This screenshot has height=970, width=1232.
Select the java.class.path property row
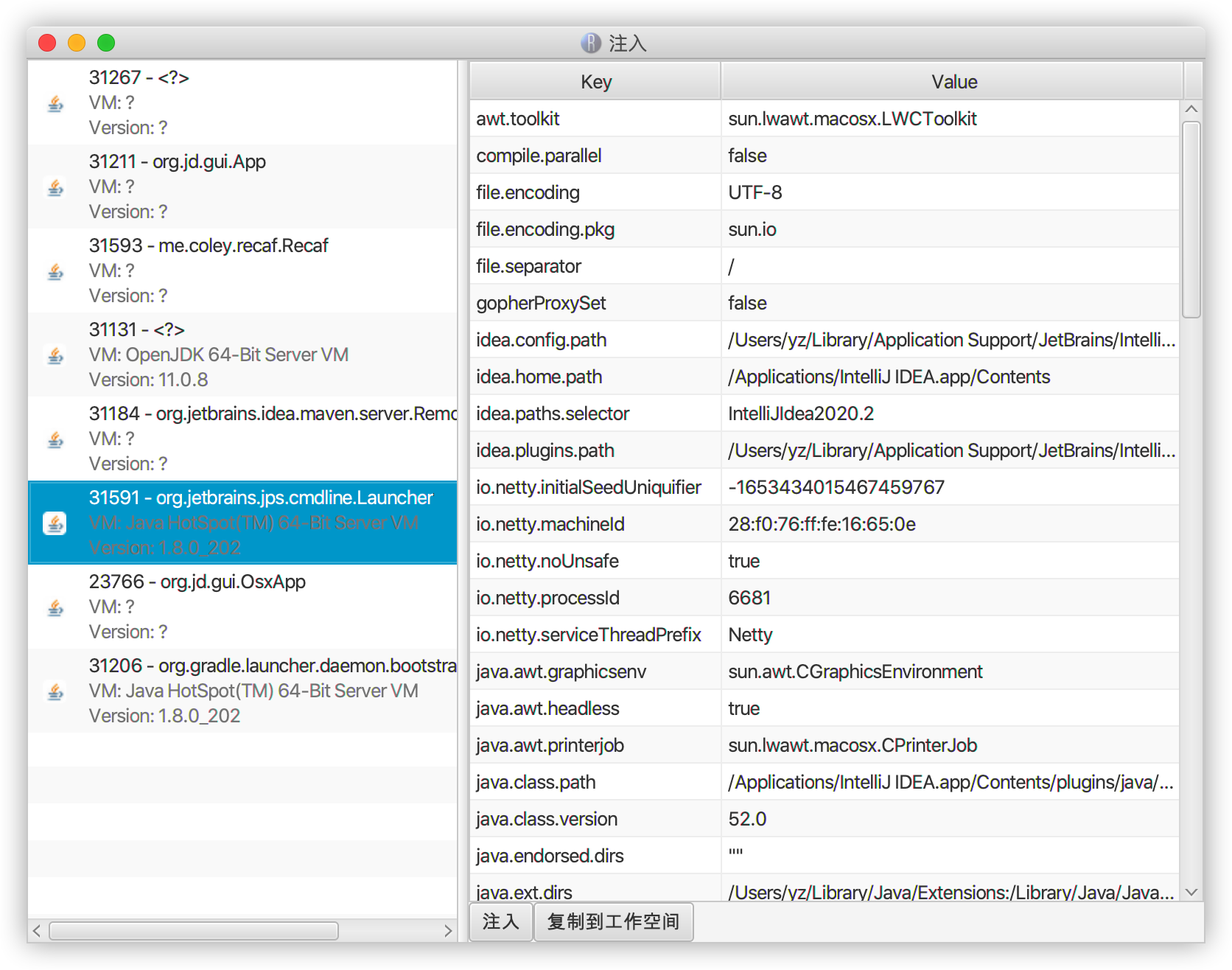(x=536, y=782)
